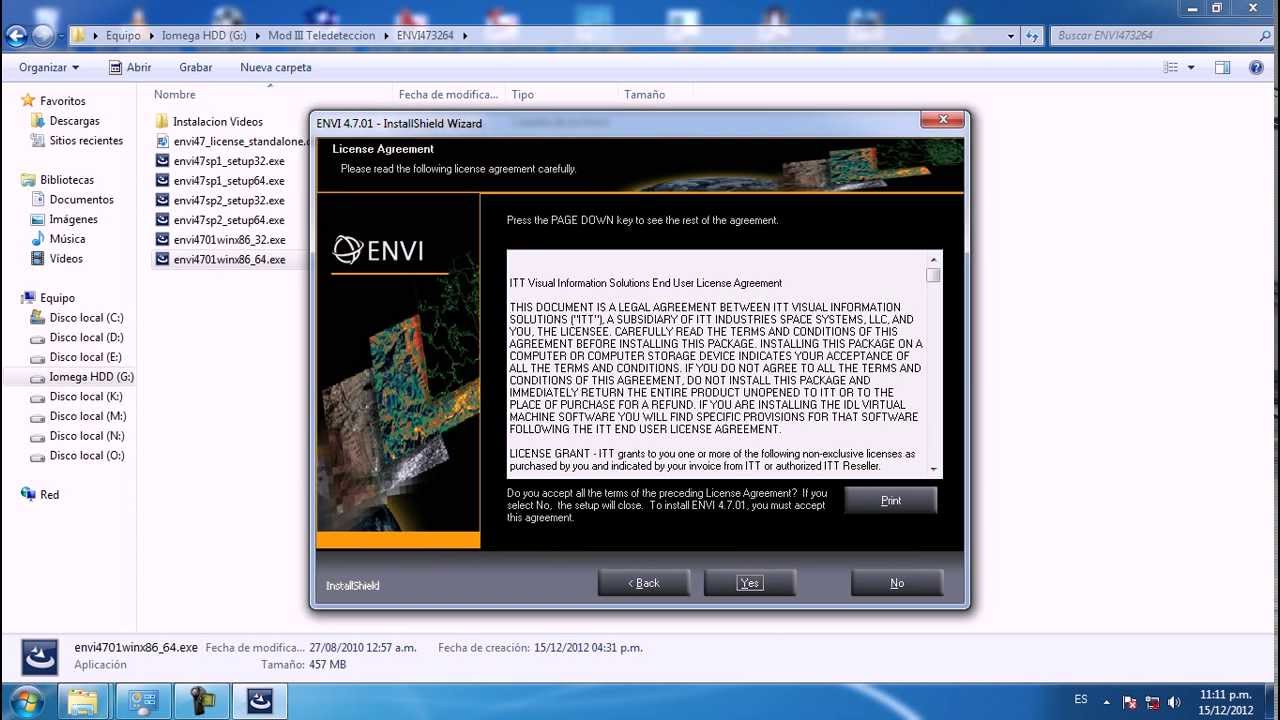Click the license scrollbar thumb
This screenshot has height=720, width=1280.
pyautogui.click(x=933, y=275)
